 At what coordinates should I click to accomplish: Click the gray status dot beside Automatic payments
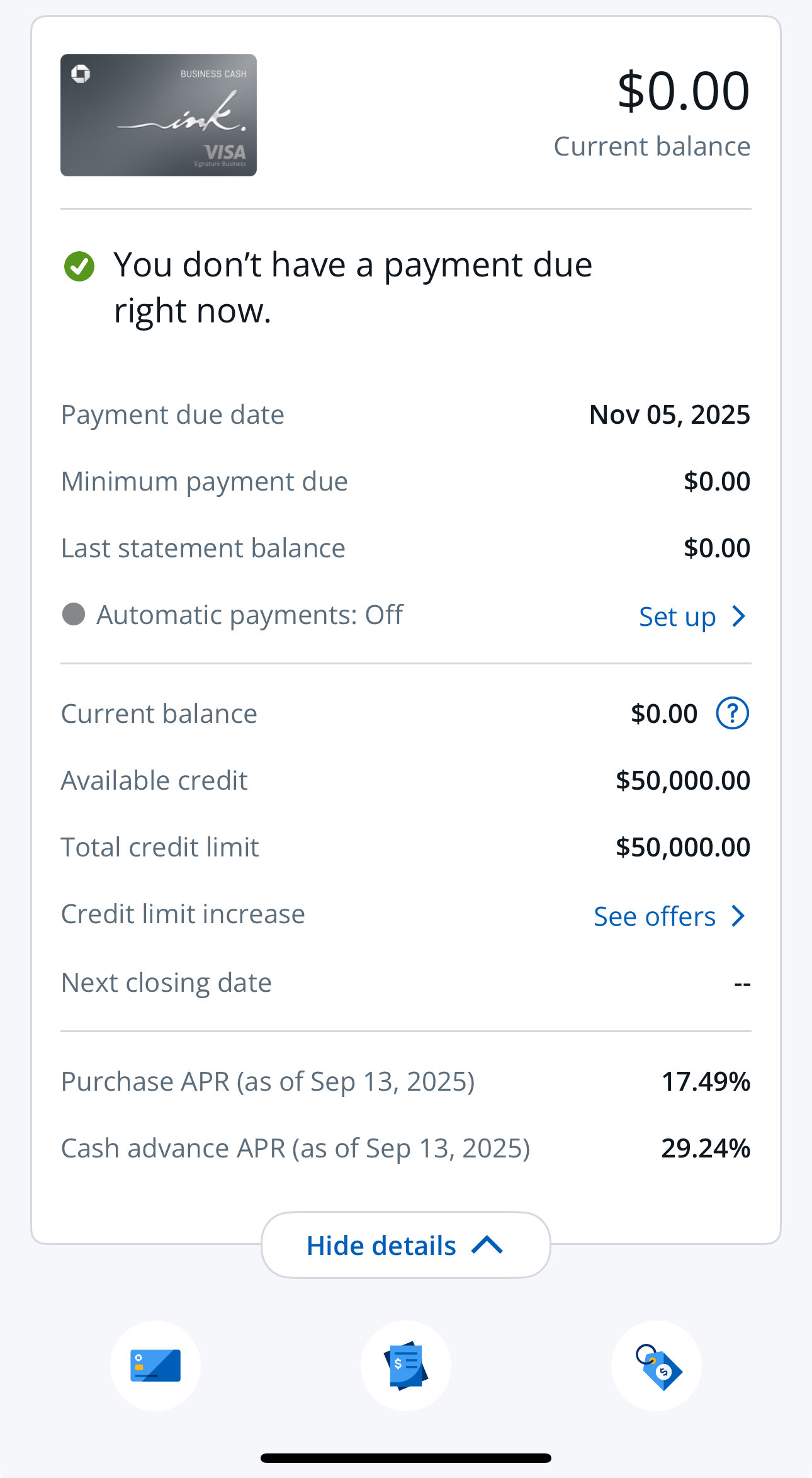pos(74,615)
